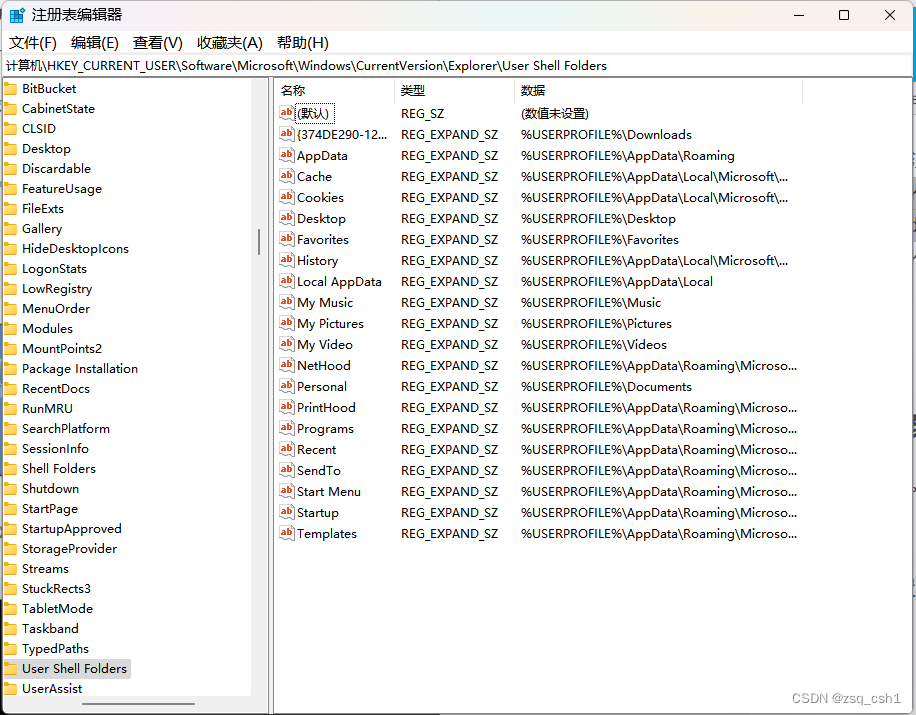Select the Desktop key in tree
Viewport: 916px width, 715px height.
coord(46,148)
